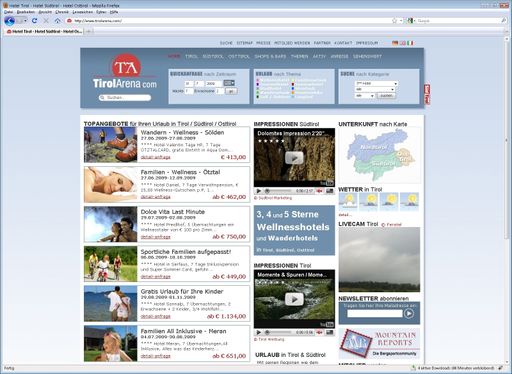Open the third small dropdown beside the suchen button
This screenshot has width=512, height=374.
coord(364,96)
